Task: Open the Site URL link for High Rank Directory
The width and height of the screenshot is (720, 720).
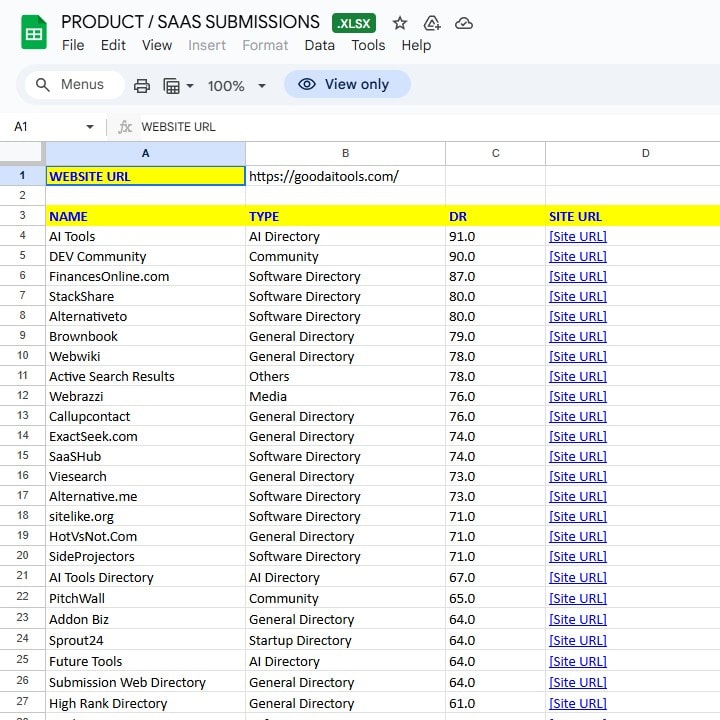Action: tap(578, 703)
